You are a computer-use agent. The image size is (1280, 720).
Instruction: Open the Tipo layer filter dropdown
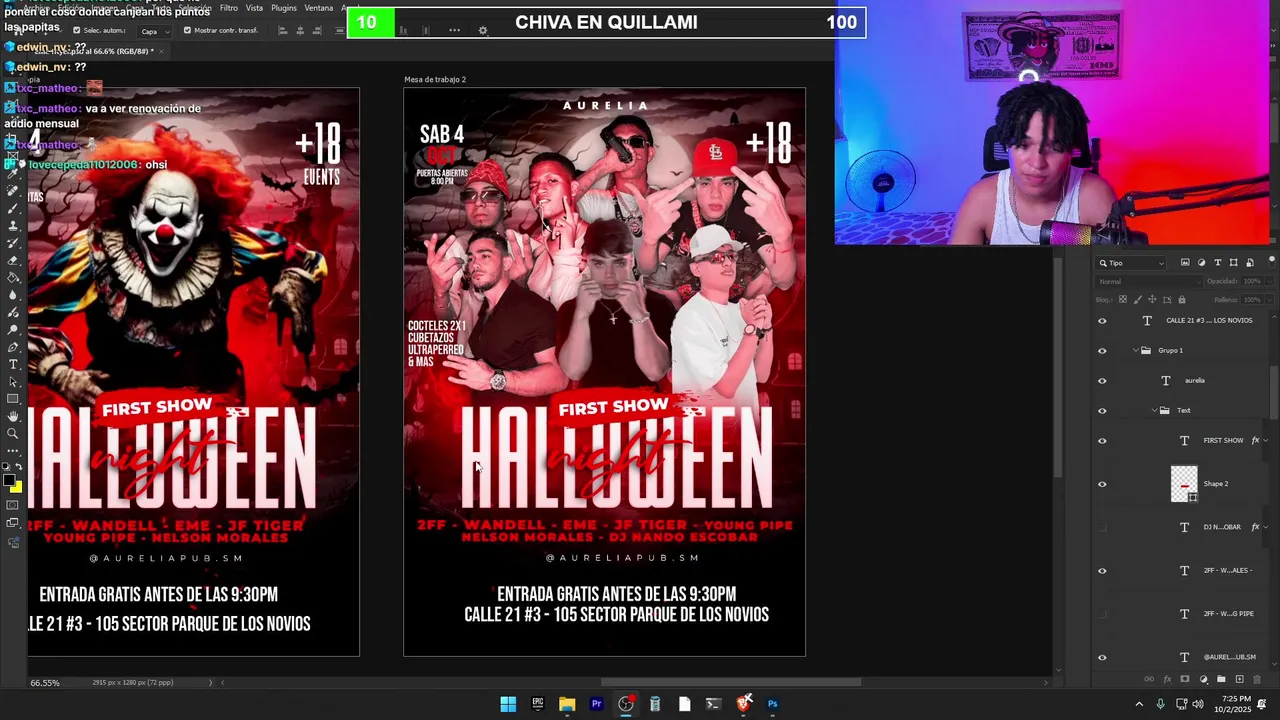click(1132, 263)
